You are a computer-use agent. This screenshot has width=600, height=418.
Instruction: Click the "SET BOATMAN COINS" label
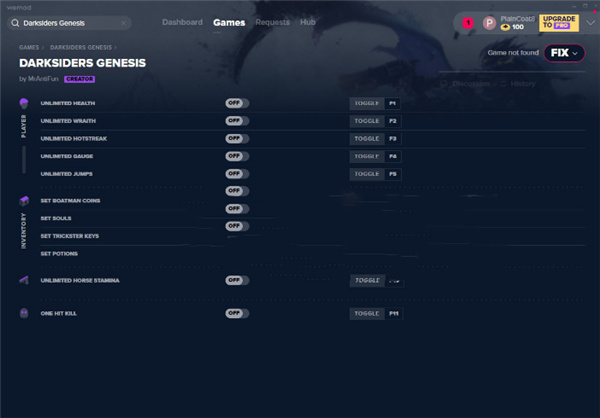[70, 201]
